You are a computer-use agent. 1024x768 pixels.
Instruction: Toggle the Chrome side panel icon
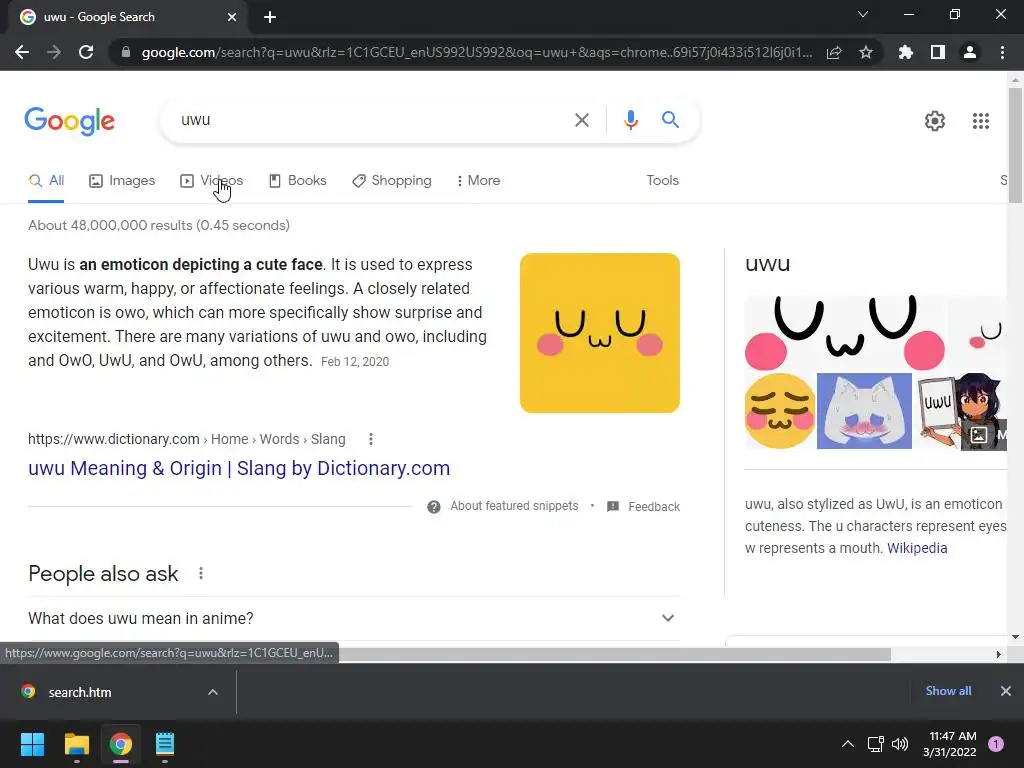click(x=938, y=52)
